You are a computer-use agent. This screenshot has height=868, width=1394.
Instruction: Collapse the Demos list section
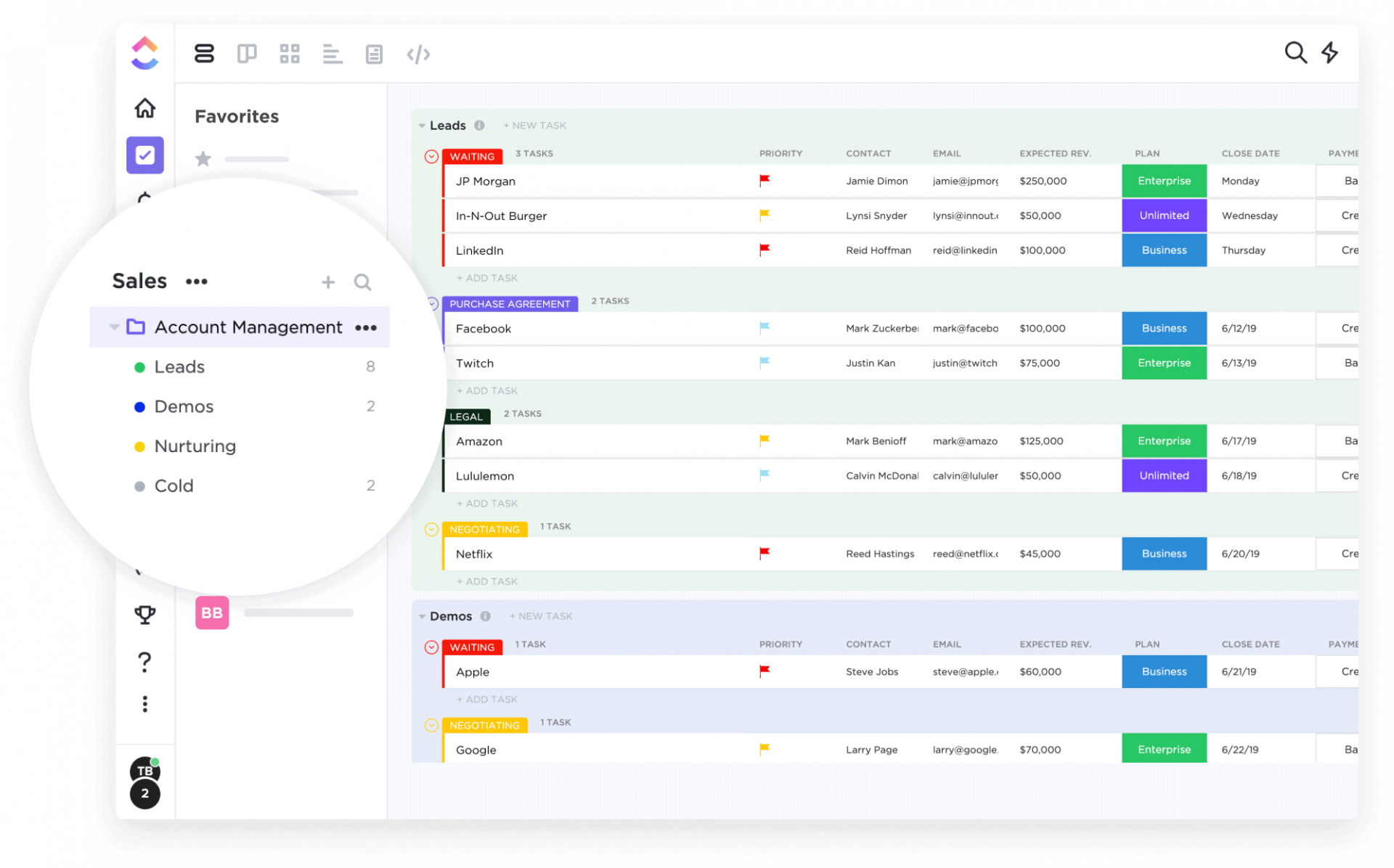(422, 616)
